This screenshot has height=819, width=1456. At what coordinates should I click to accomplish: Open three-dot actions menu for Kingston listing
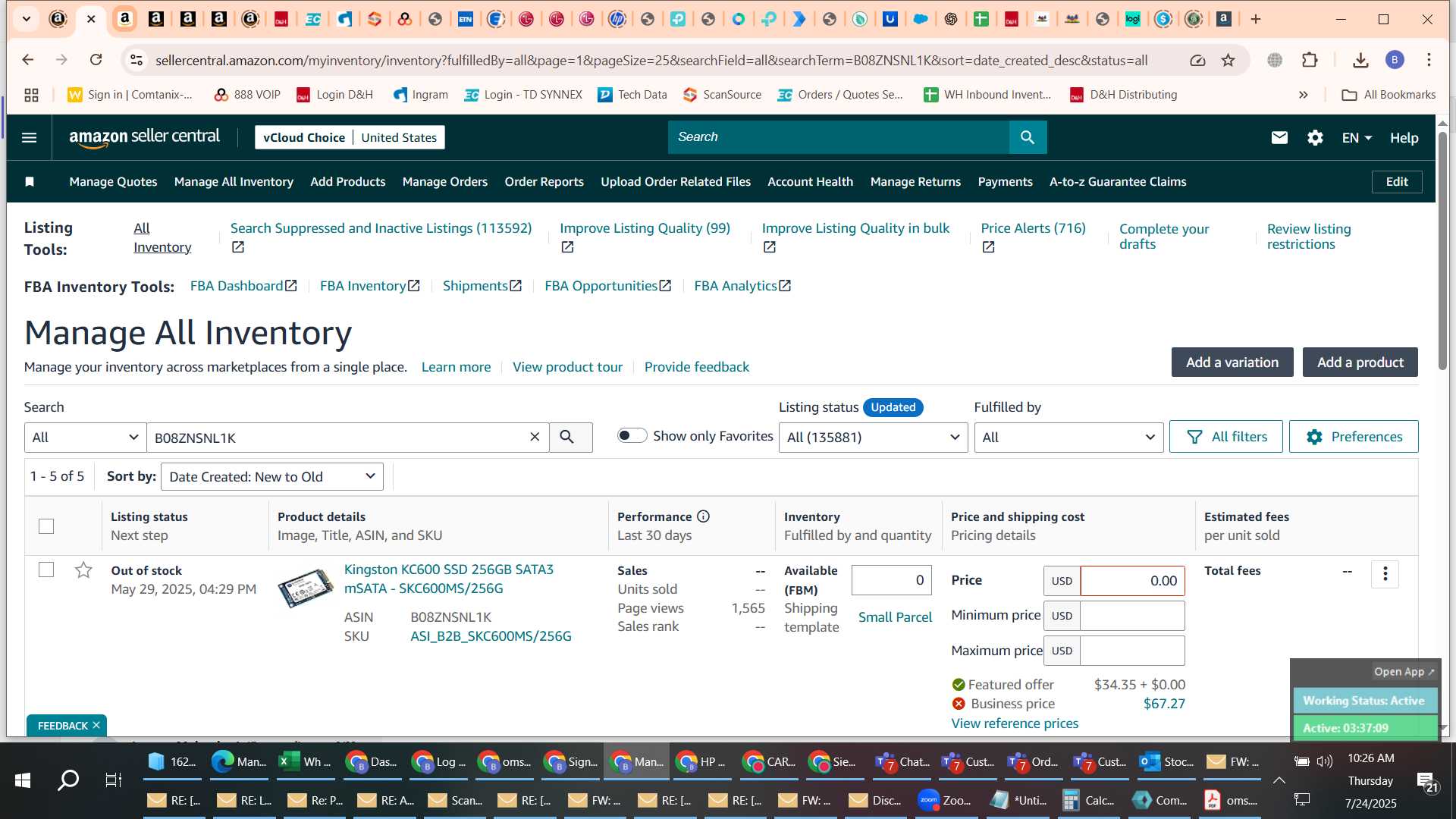click(1385, 574)
